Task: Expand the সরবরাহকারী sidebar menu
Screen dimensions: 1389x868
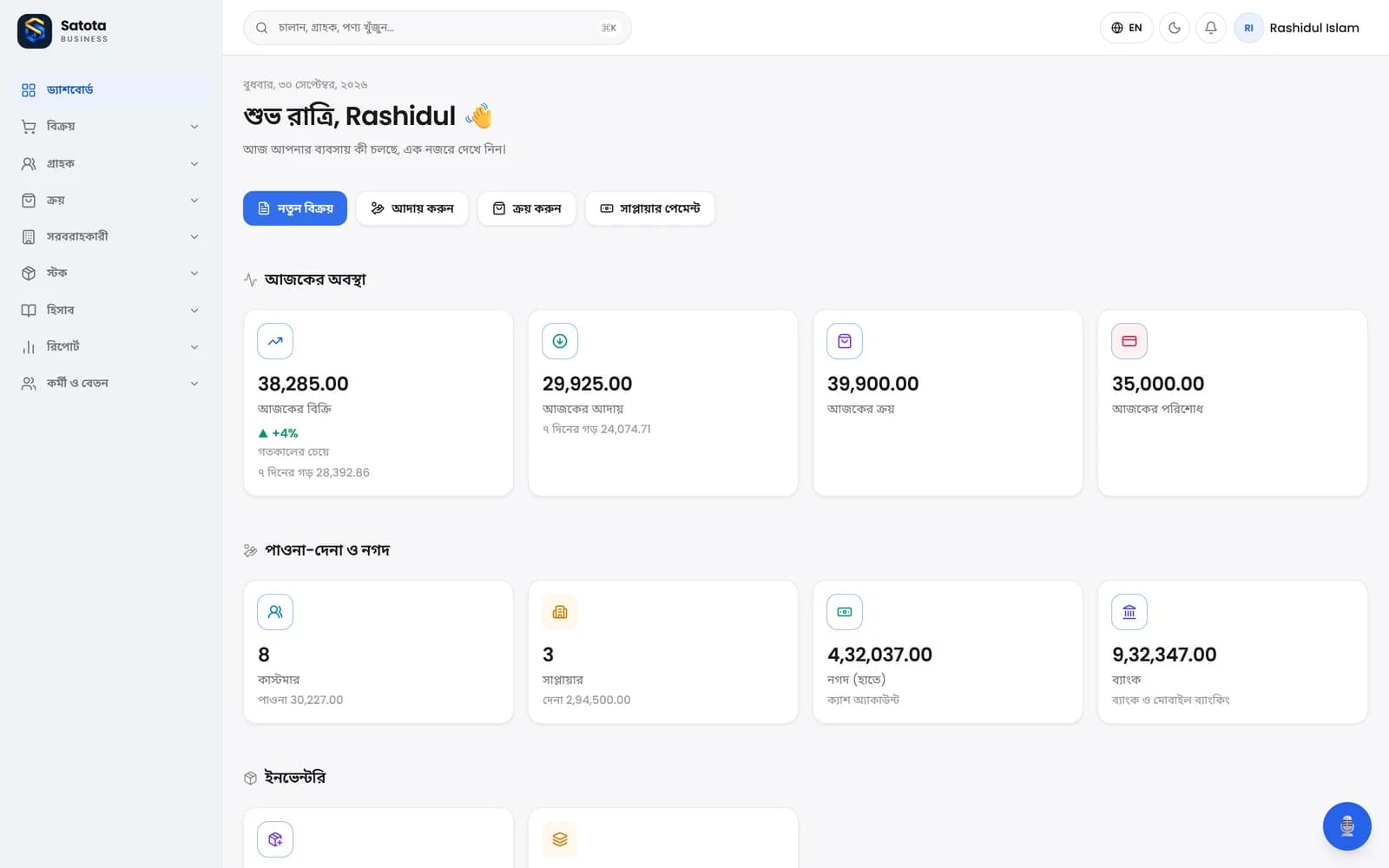Action: (x=111, y=236)
